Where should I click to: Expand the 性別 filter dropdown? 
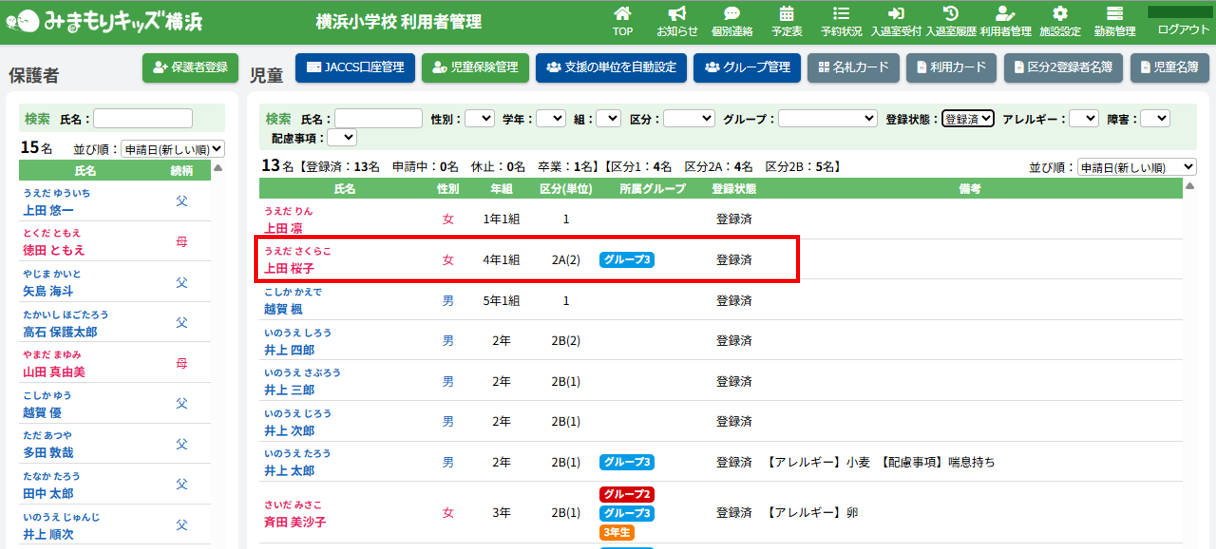[x=479, y=118]
